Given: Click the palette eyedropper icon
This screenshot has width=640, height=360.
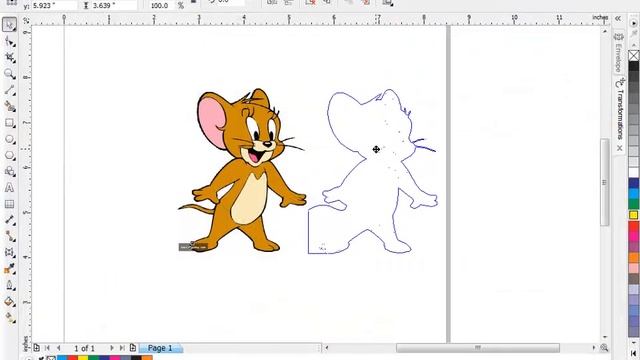Looking at the screenshot, I should (x=41, y=358).
